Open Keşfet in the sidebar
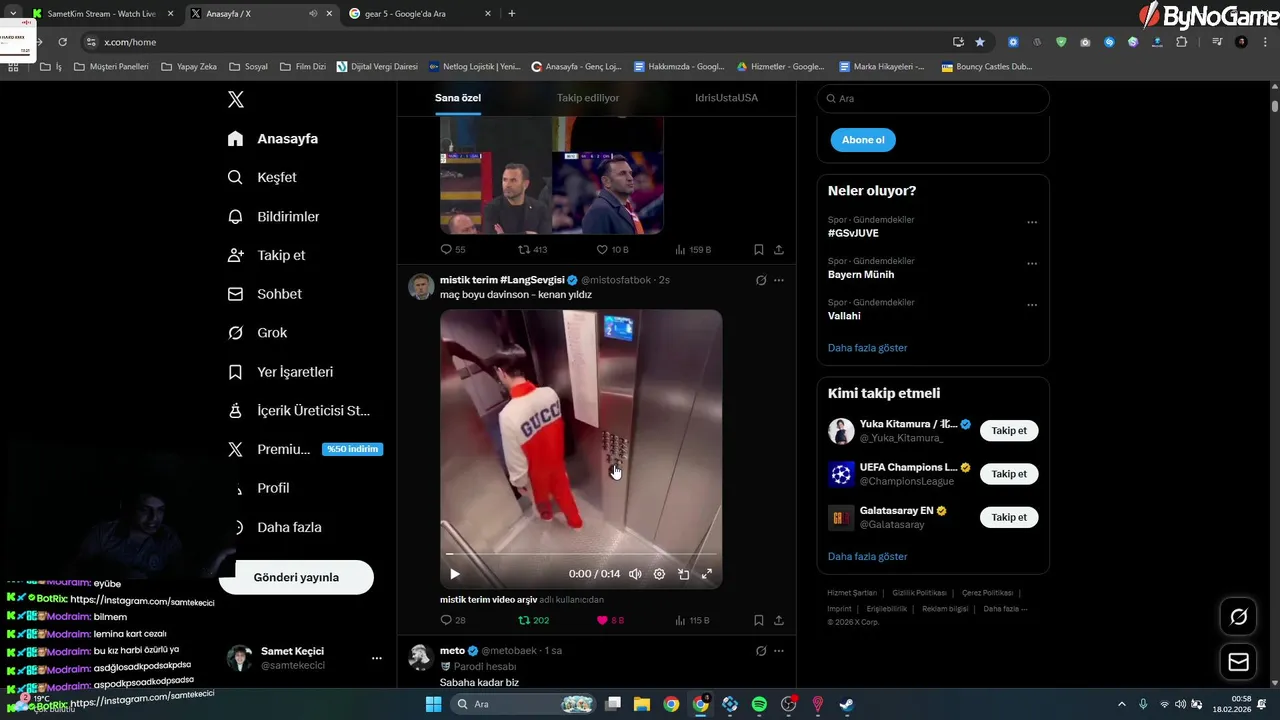 tap(262, 177)
